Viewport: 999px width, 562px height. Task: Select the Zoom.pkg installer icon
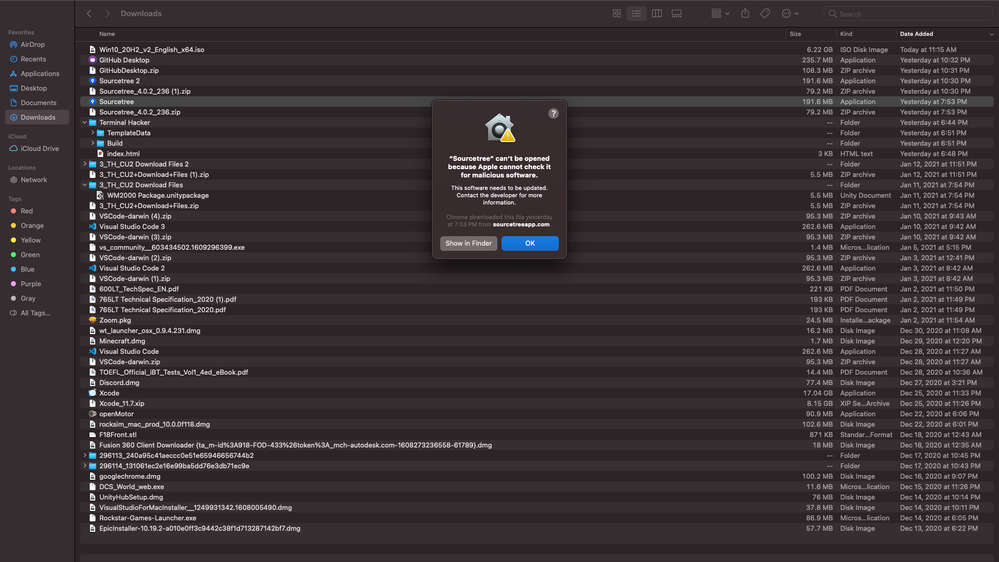92,321
